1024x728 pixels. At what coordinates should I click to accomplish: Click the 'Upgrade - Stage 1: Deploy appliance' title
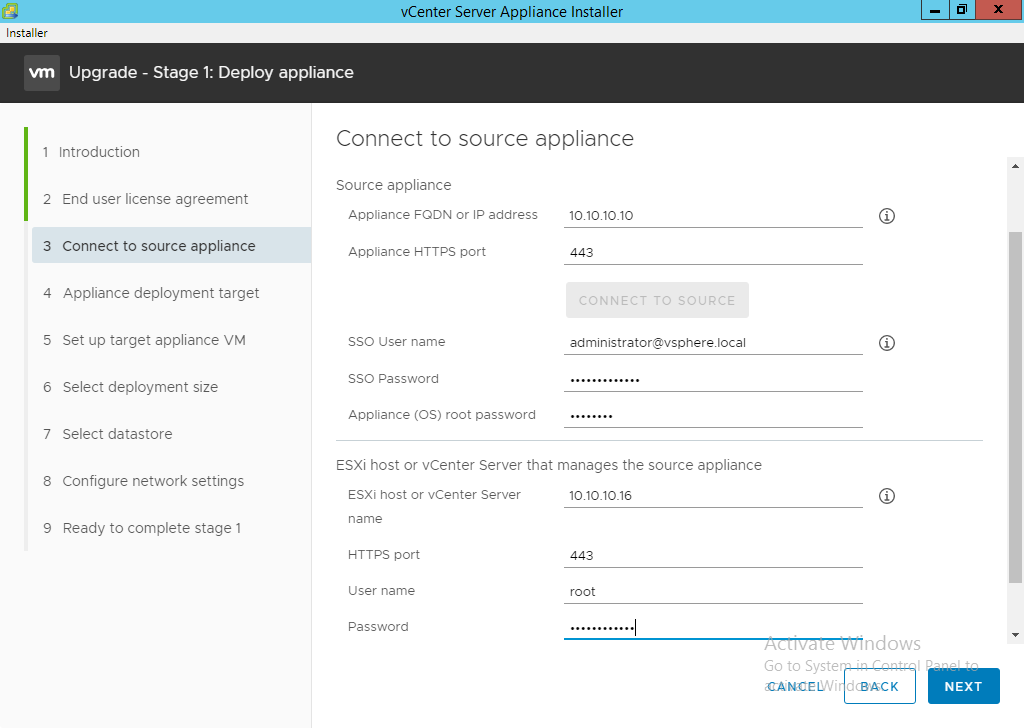tap(211, 72)
